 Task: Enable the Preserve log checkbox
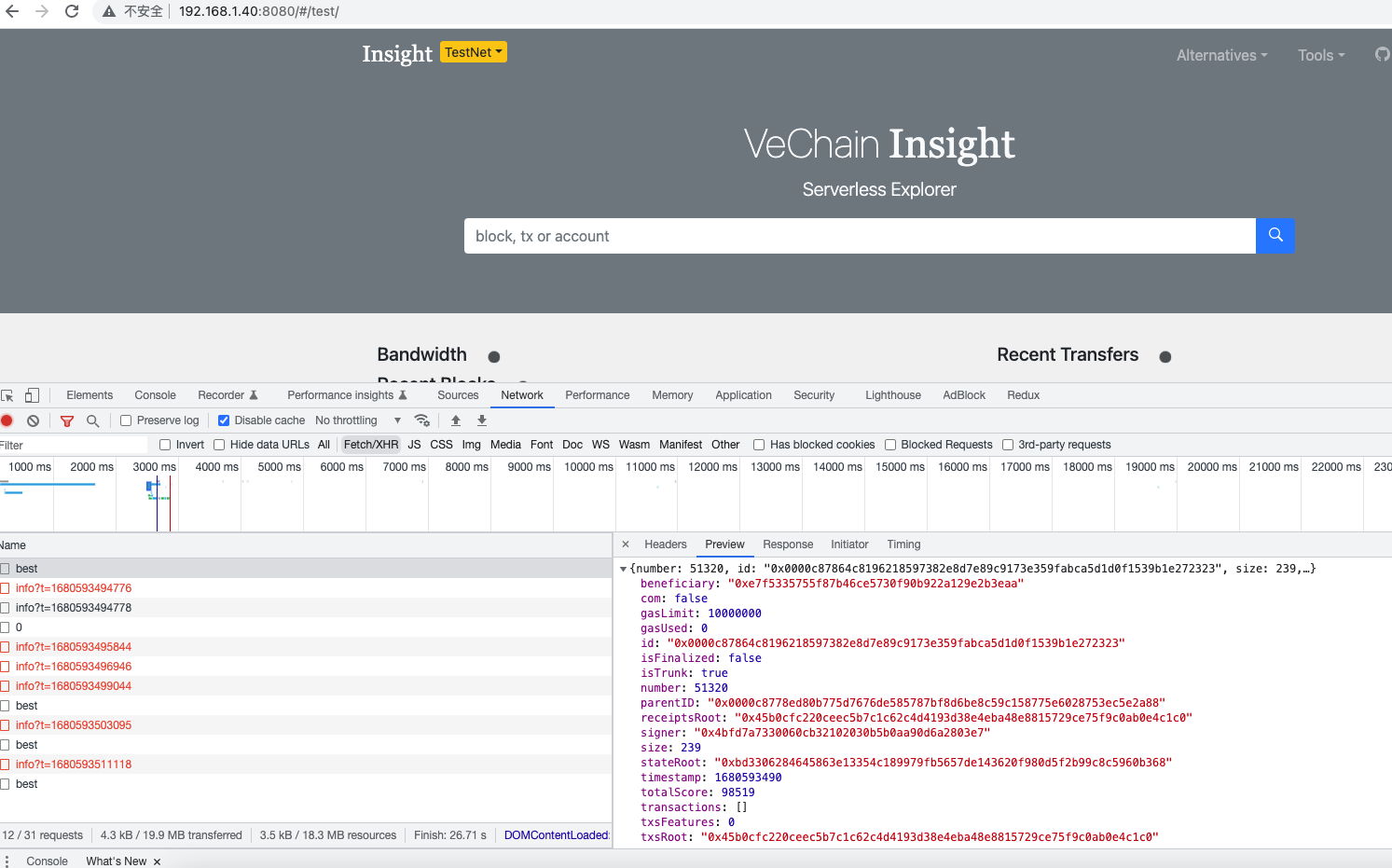coord(125,420)
